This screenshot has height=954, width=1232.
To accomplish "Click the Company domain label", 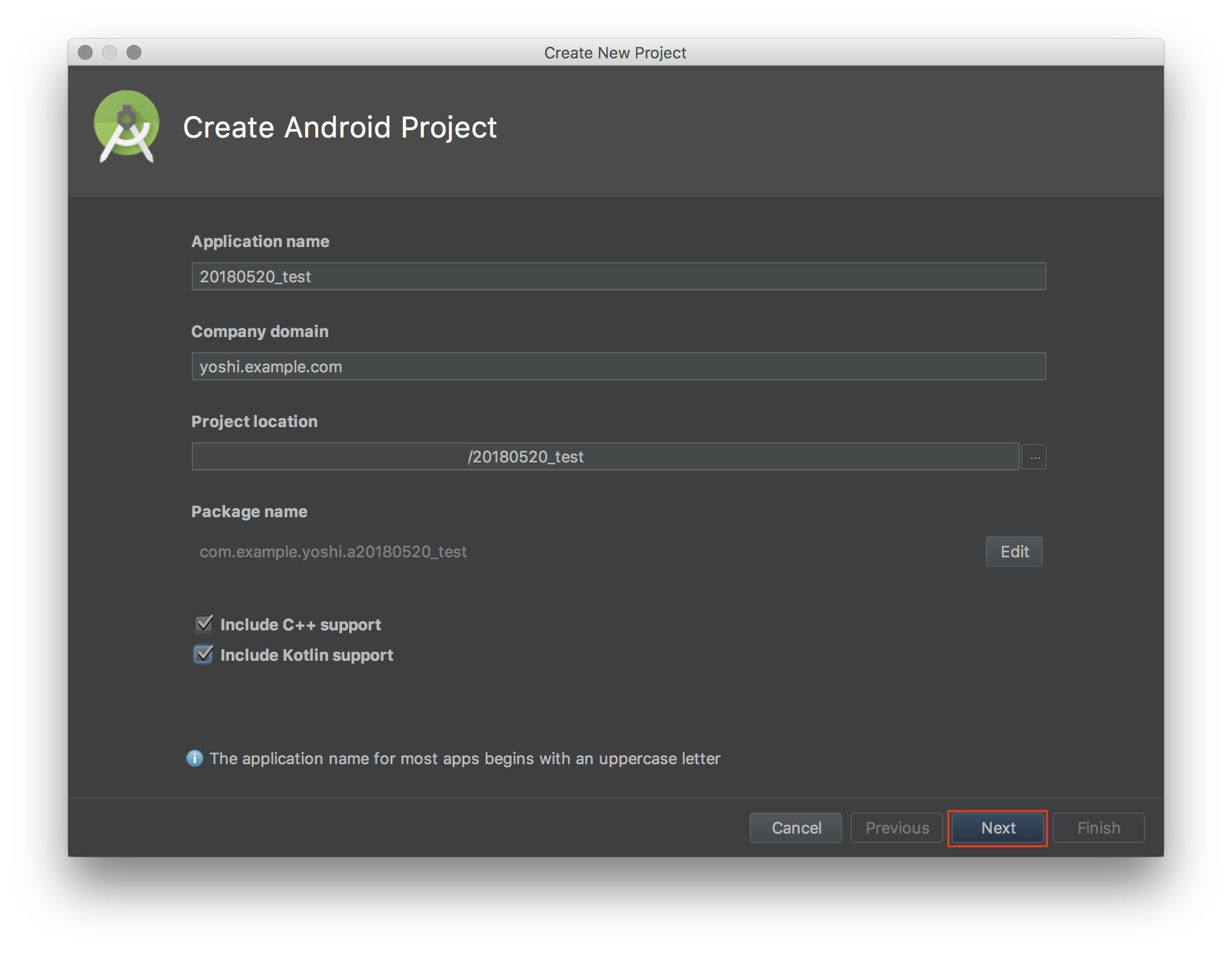I will pos(260,332).
